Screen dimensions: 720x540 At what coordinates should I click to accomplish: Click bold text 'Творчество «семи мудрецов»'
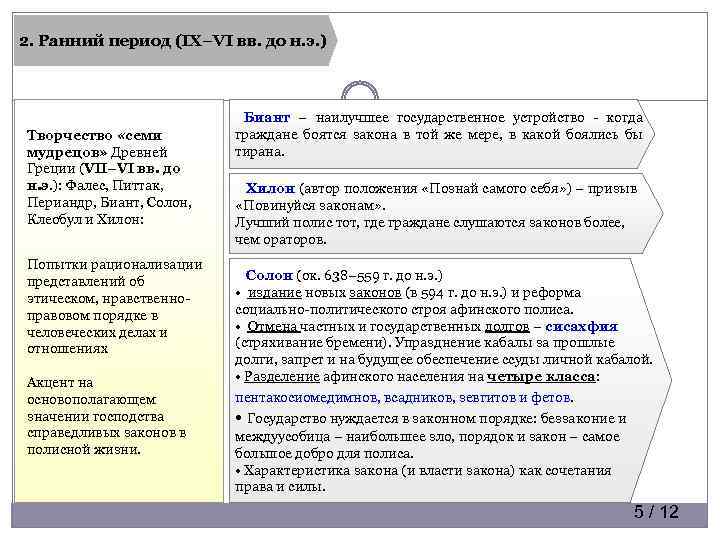click(94, 144)
